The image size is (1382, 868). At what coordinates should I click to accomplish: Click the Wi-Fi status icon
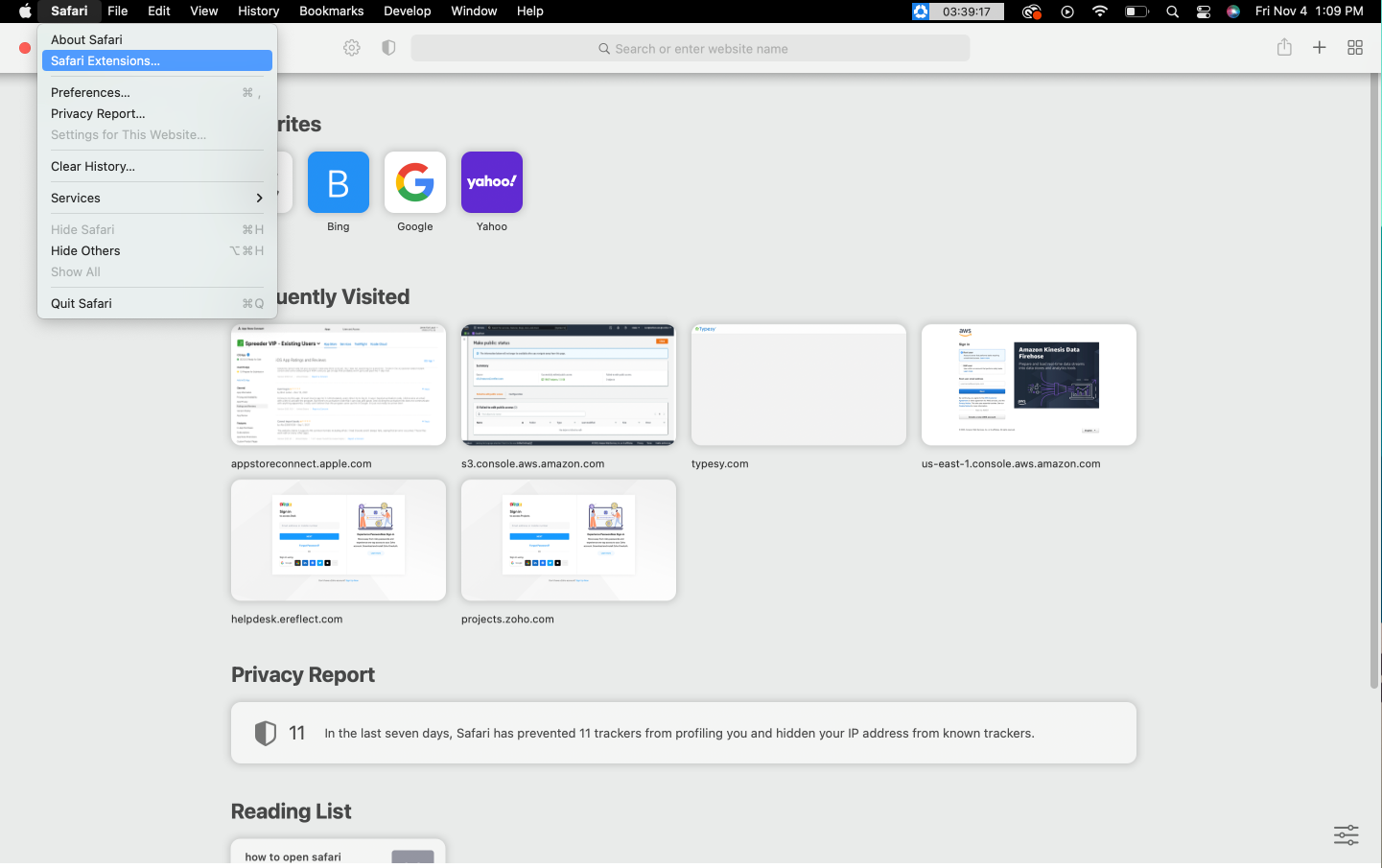[1100, 12]
